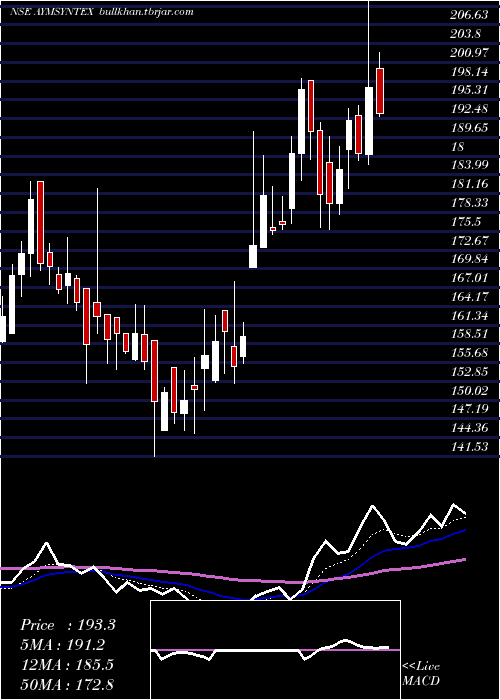500x700 pixels.
Task: Click the 150.02 price axis label
Action: coord(469,391)
